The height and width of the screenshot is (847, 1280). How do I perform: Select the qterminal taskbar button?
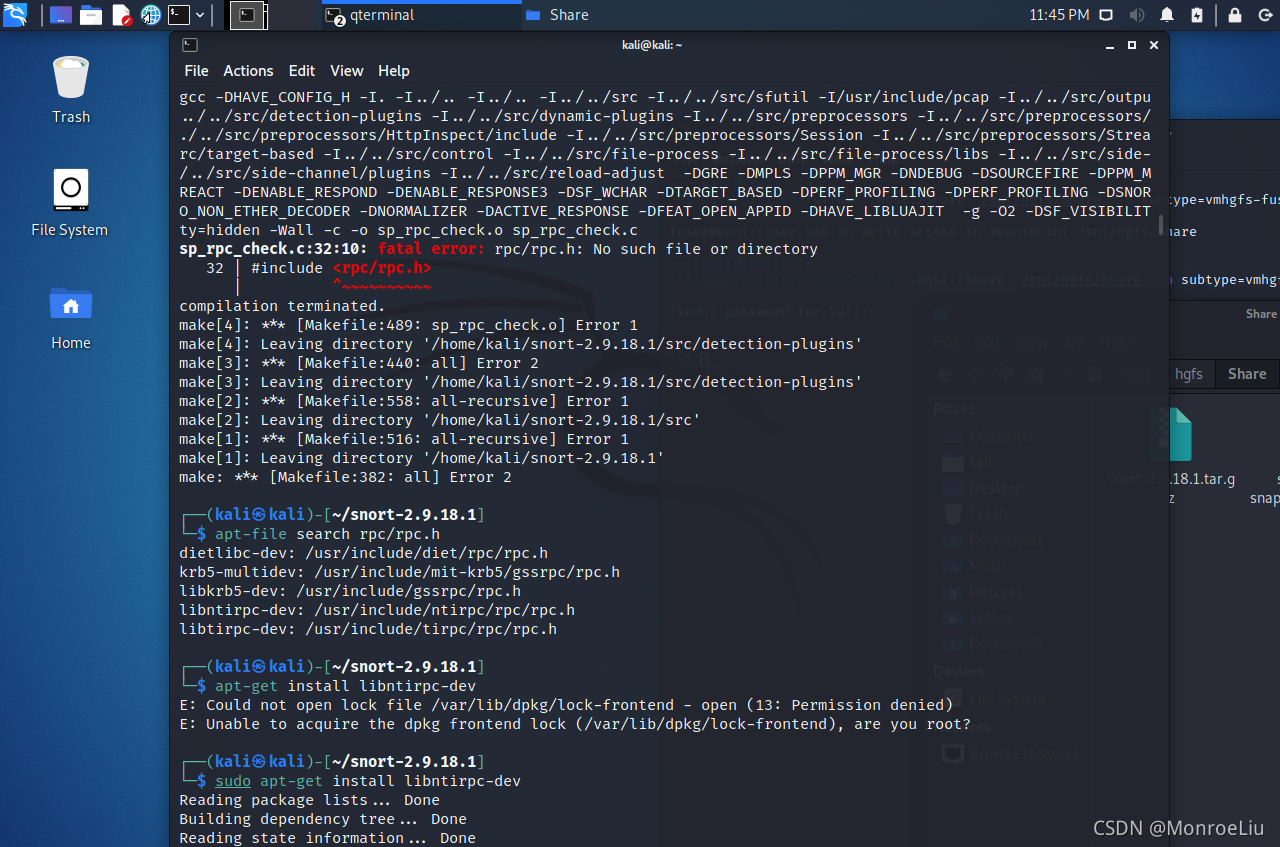(420, 15)
